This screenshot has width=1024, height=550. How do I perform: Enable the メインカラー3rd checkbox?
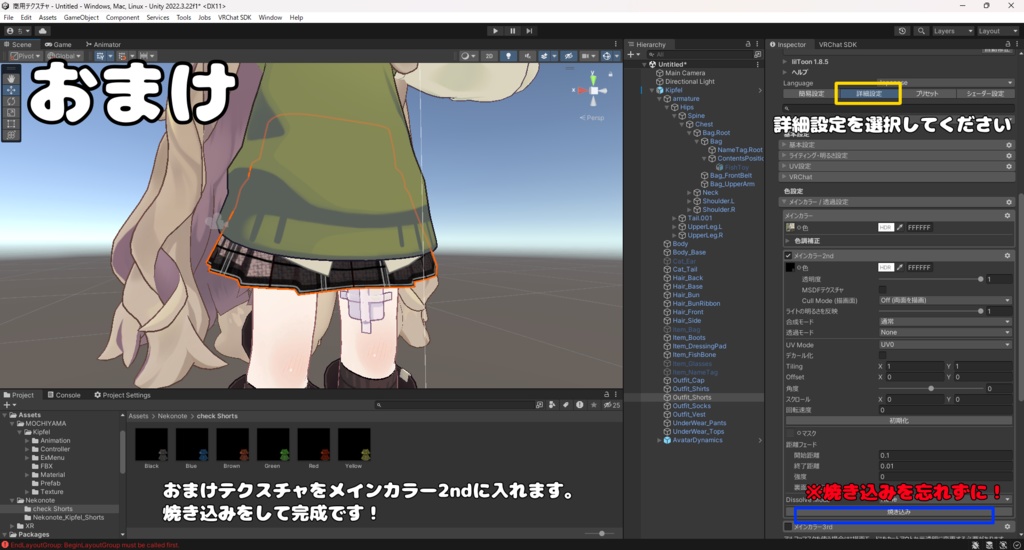click(788, 526)
